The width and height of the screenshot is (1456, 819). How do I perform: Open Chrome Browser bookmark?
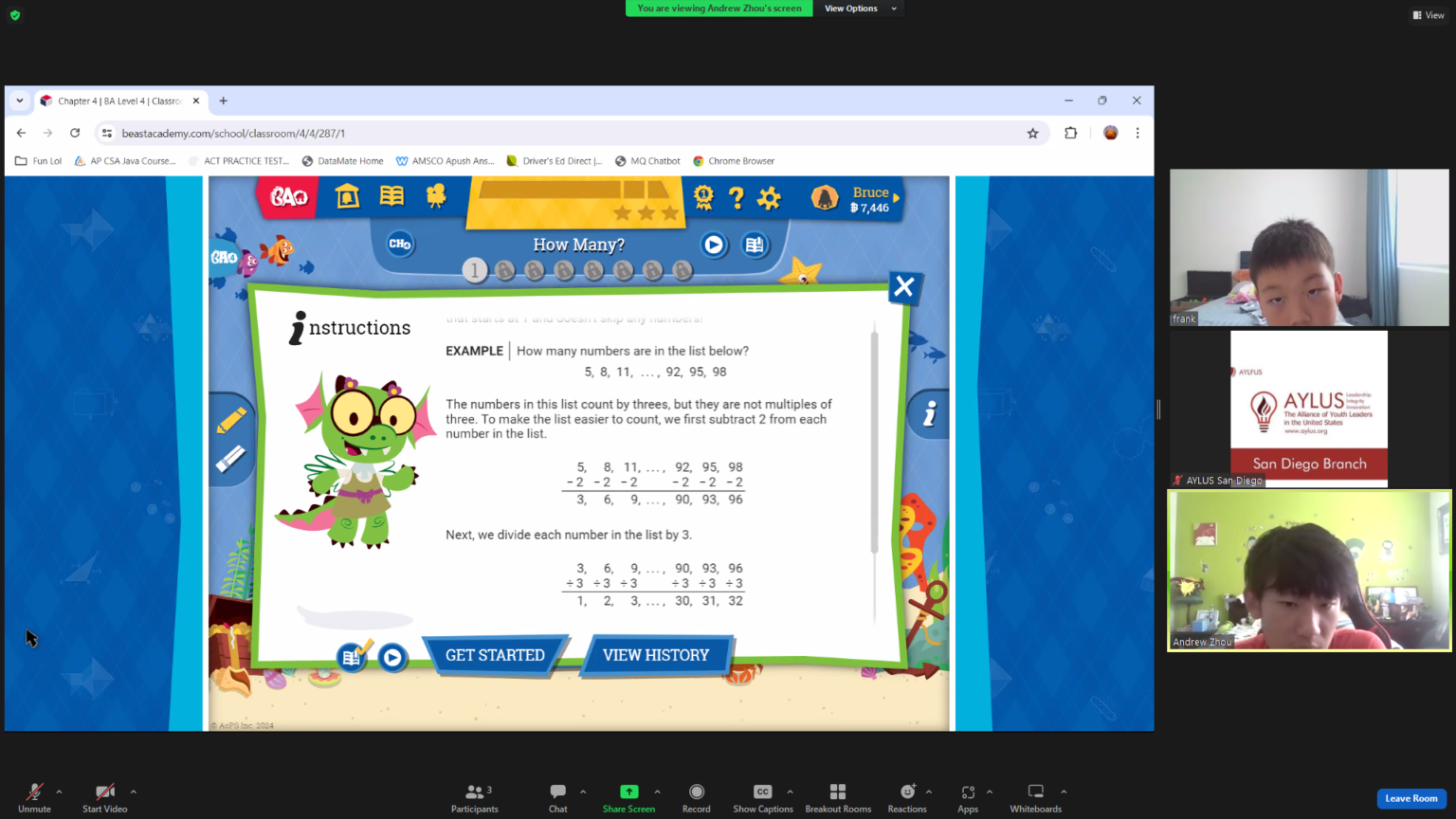pos(734,161)
